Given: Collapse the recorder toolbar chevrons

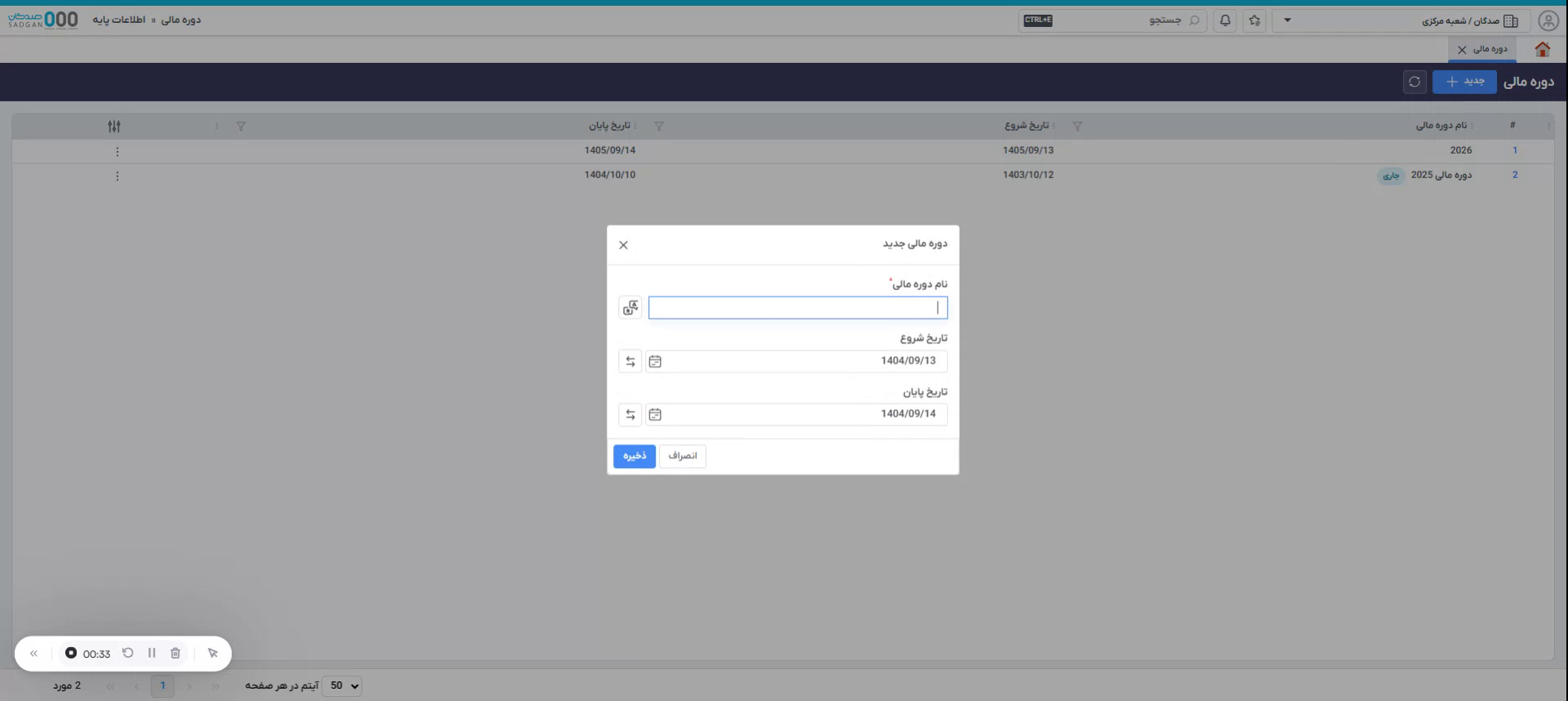Looking at the screenshot, I should pyautogui.click(x=33, y=654).
